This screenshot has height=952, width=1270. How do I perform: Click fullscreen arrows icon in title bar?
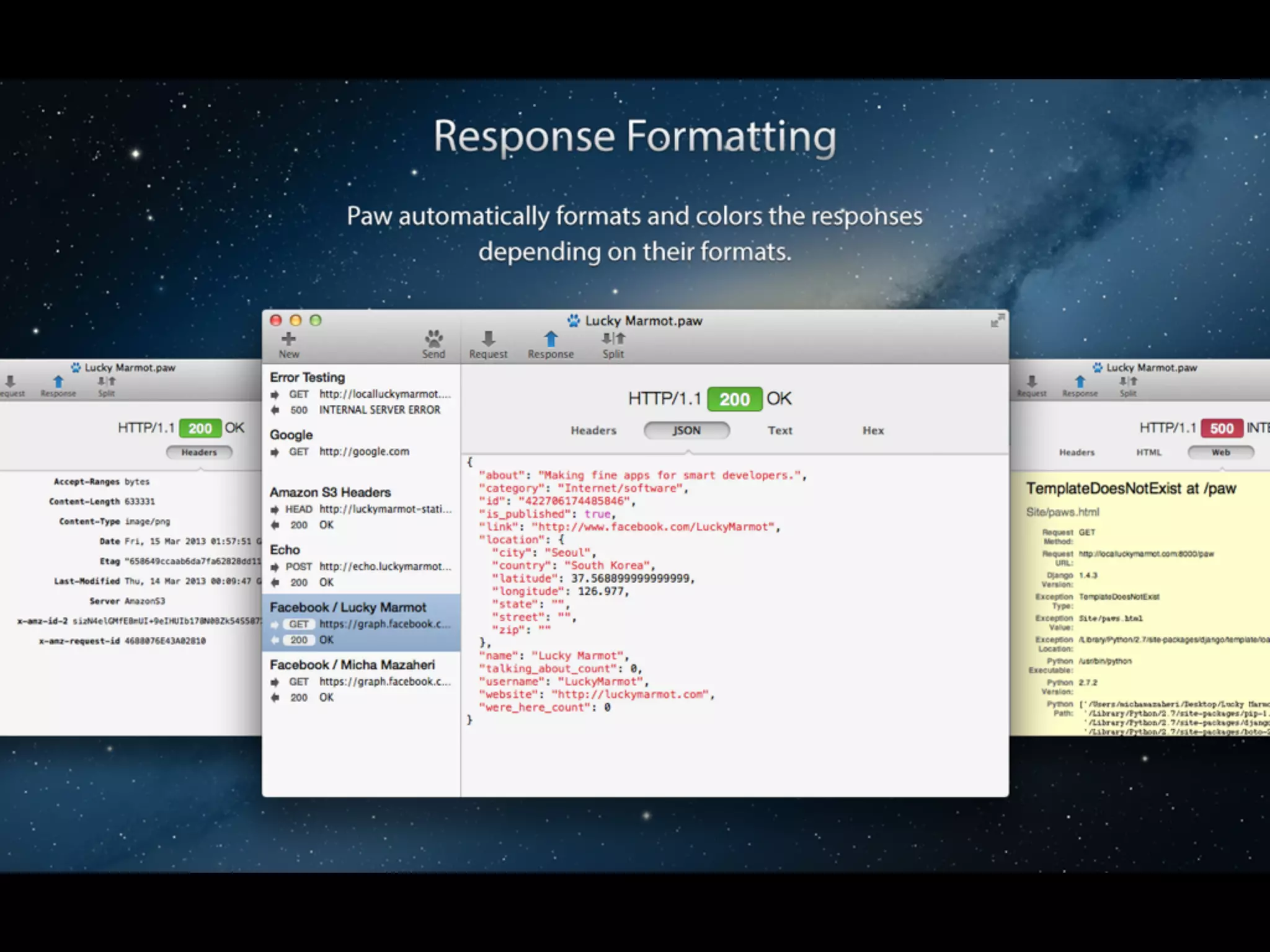click(997, 320)
